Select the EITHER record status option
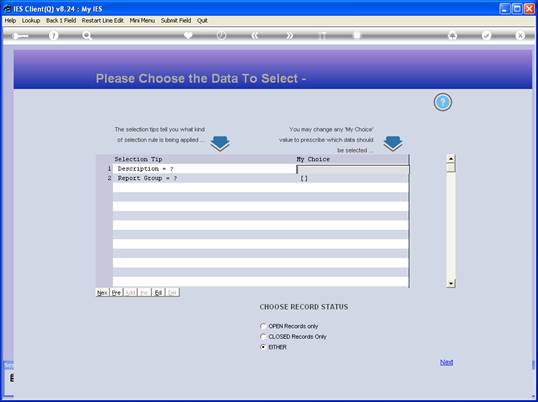 pos(264,347)
